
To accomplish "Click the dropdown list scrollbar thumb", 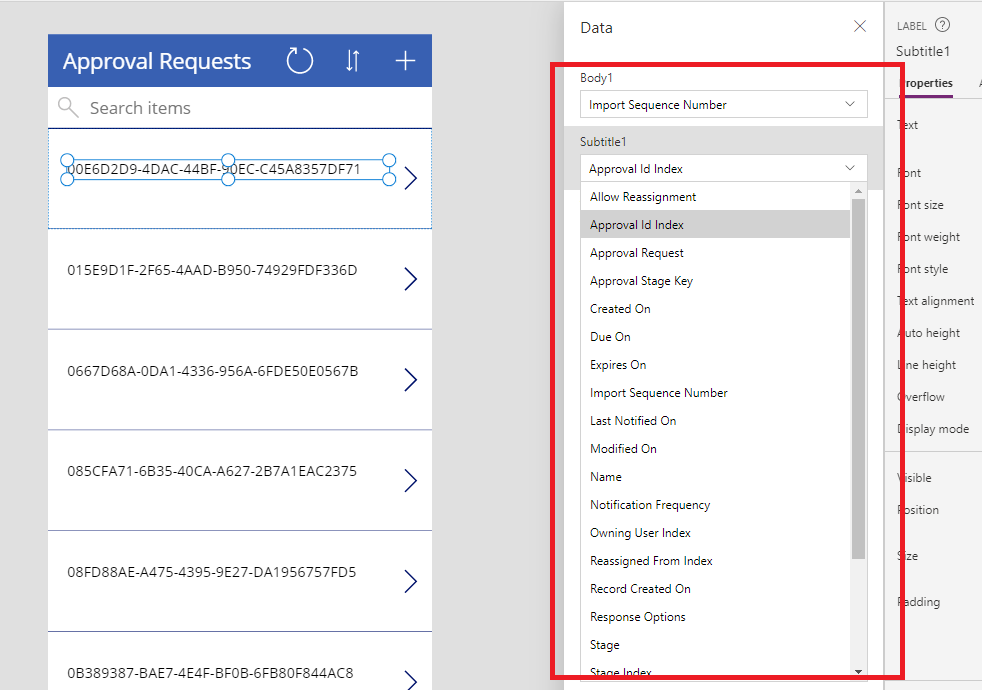I will 858,379.
